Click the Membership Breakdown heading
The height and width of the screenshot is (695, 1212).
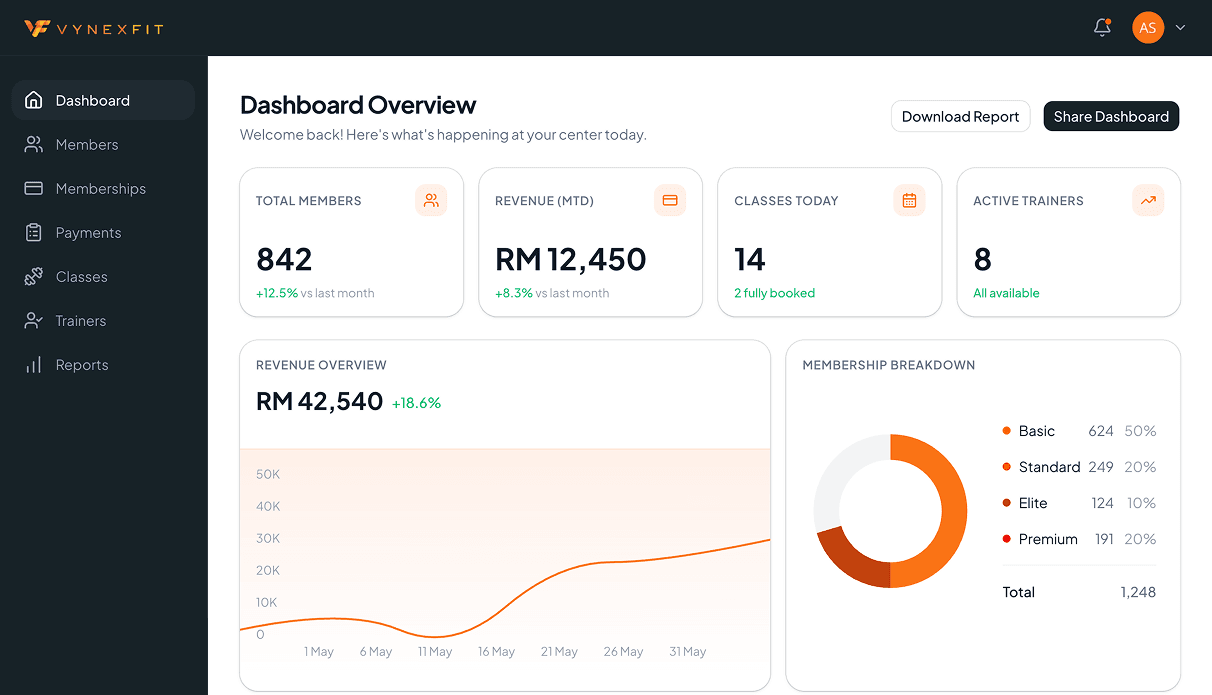(888, 365)
